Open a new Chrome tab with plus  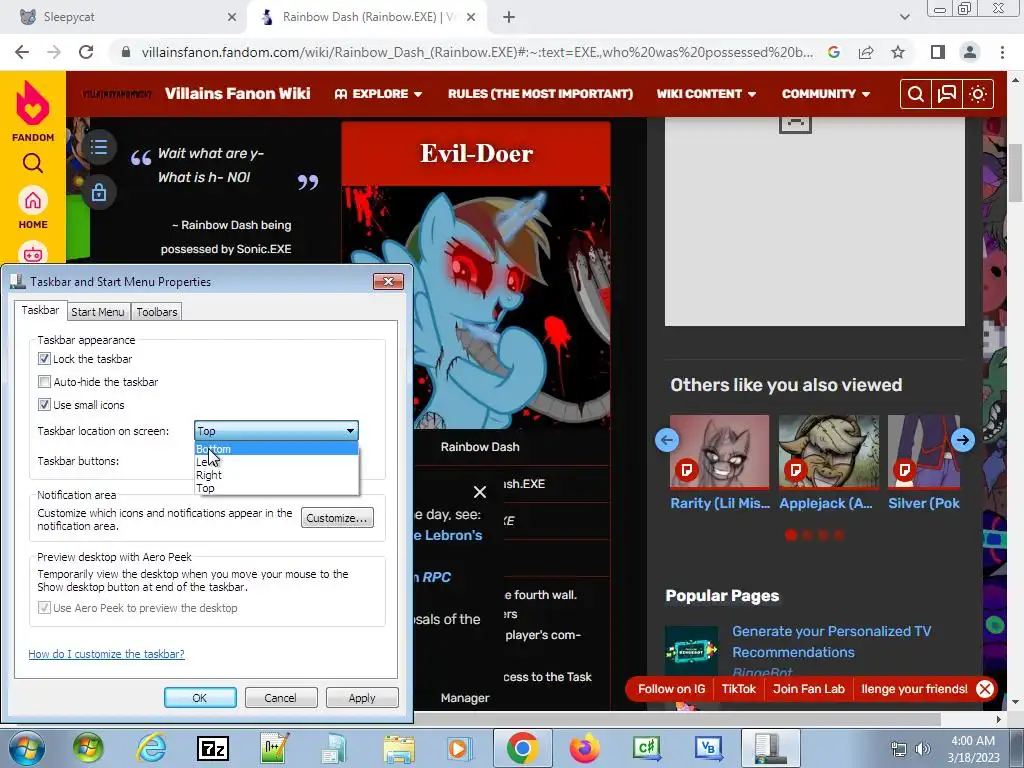click(x=509, y=17)
